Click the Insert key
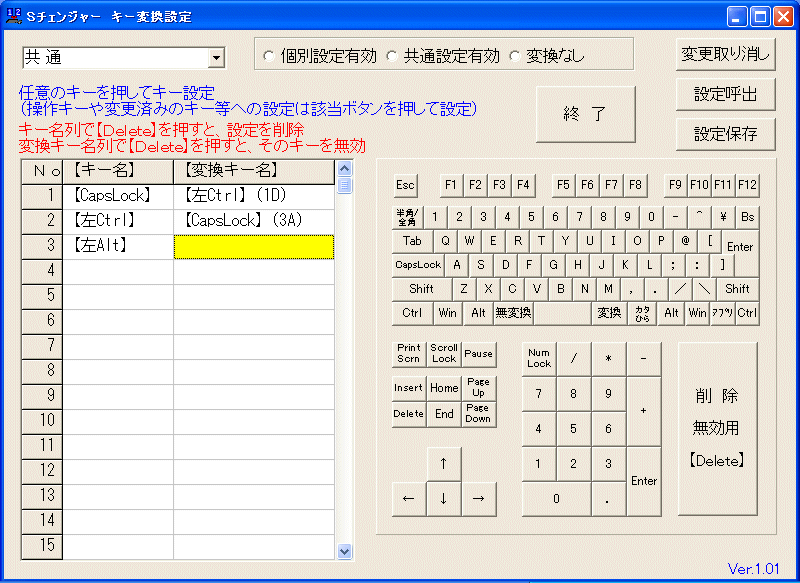 [409, 388]
